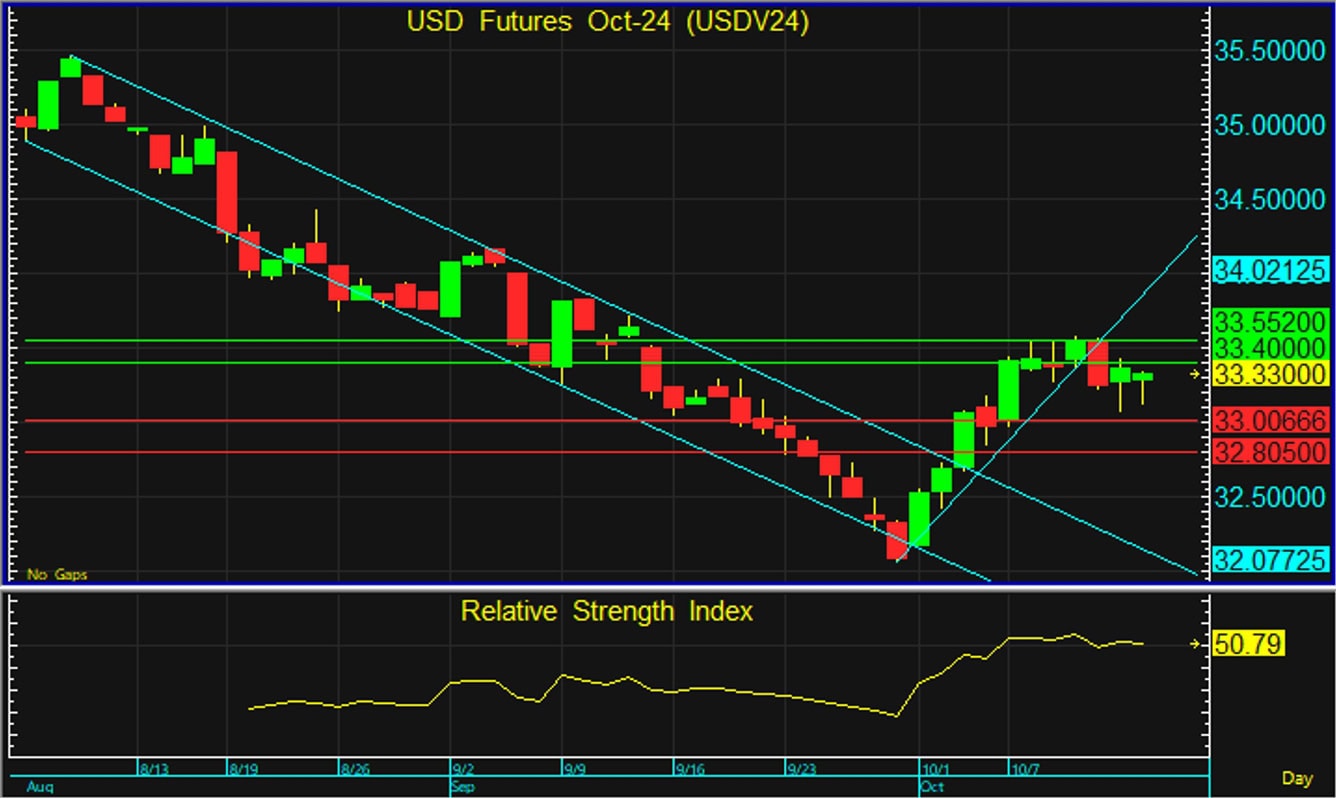Click the 8/19 date marker
The width and height of the screenshot is (1336, 798).
(x=245, y=770)
